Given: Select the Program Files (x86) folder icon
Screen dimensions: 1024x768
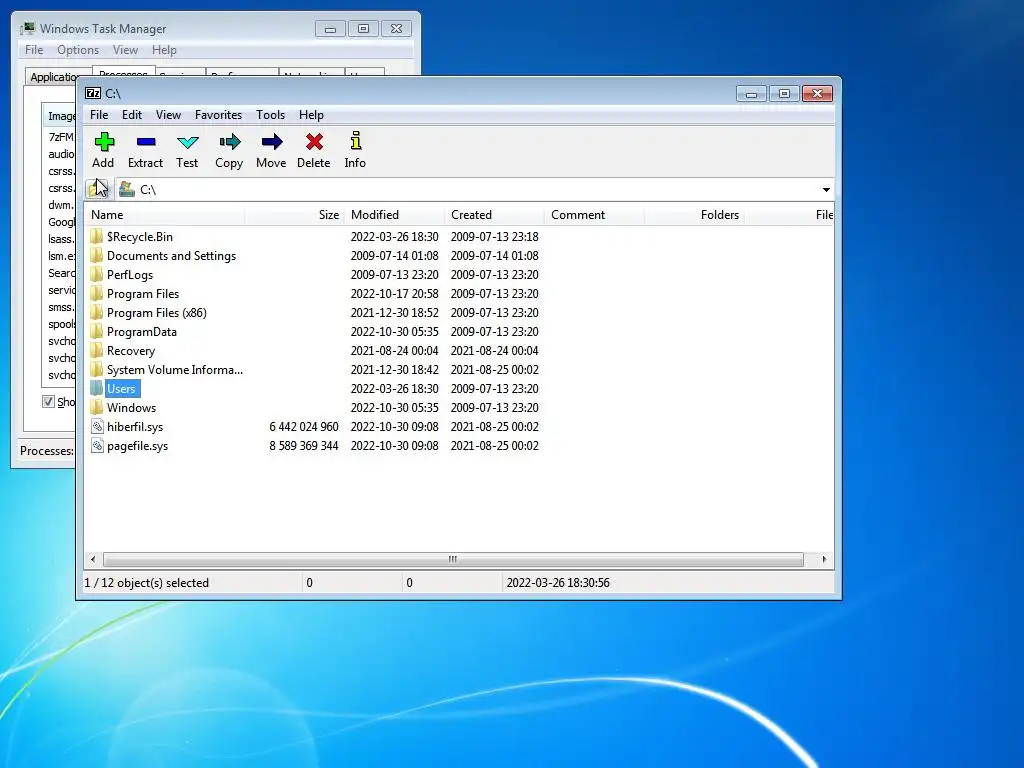Looking at the screenshot, I should point(97,312).
